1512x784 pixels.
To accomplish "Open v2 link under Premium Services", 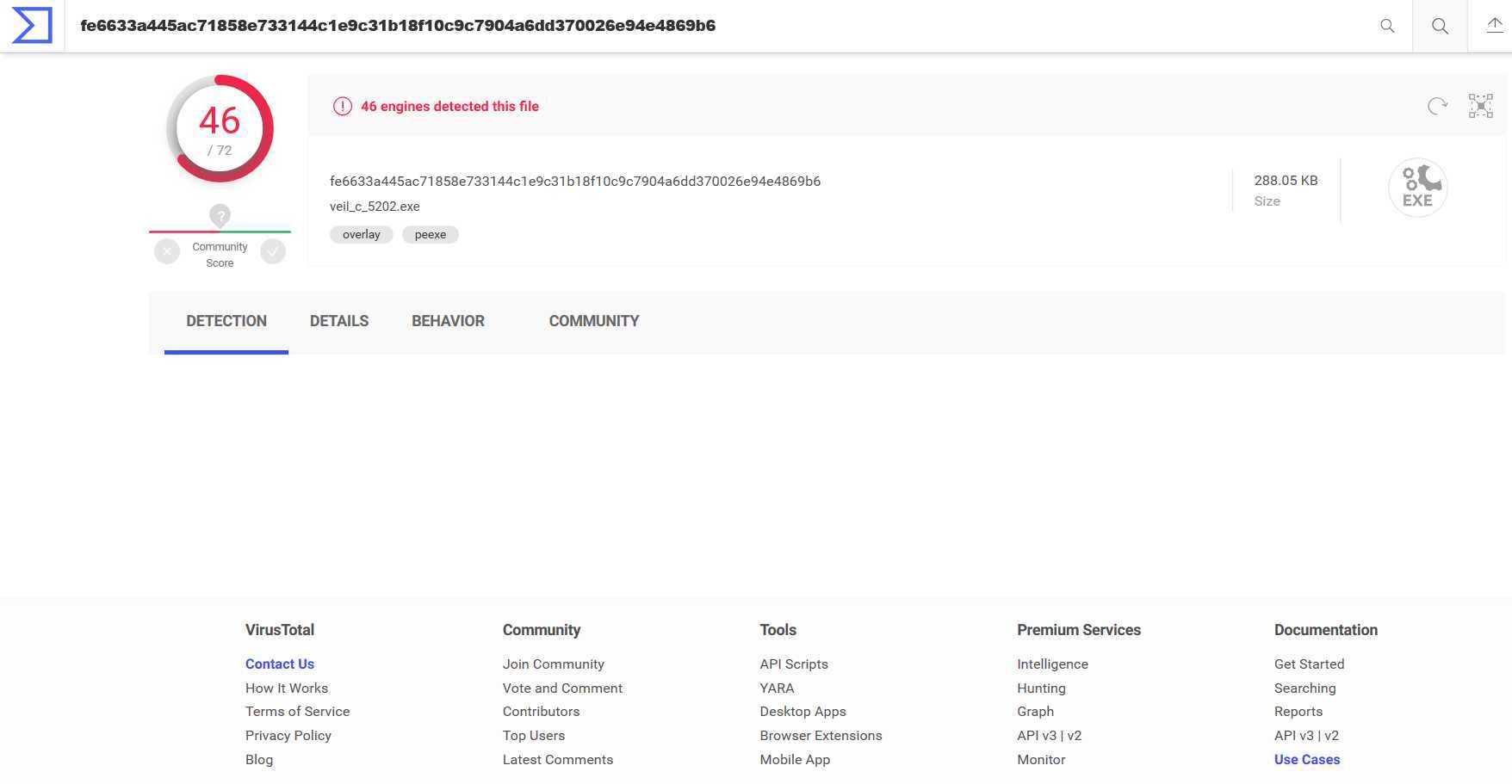I will [1075, 736].
